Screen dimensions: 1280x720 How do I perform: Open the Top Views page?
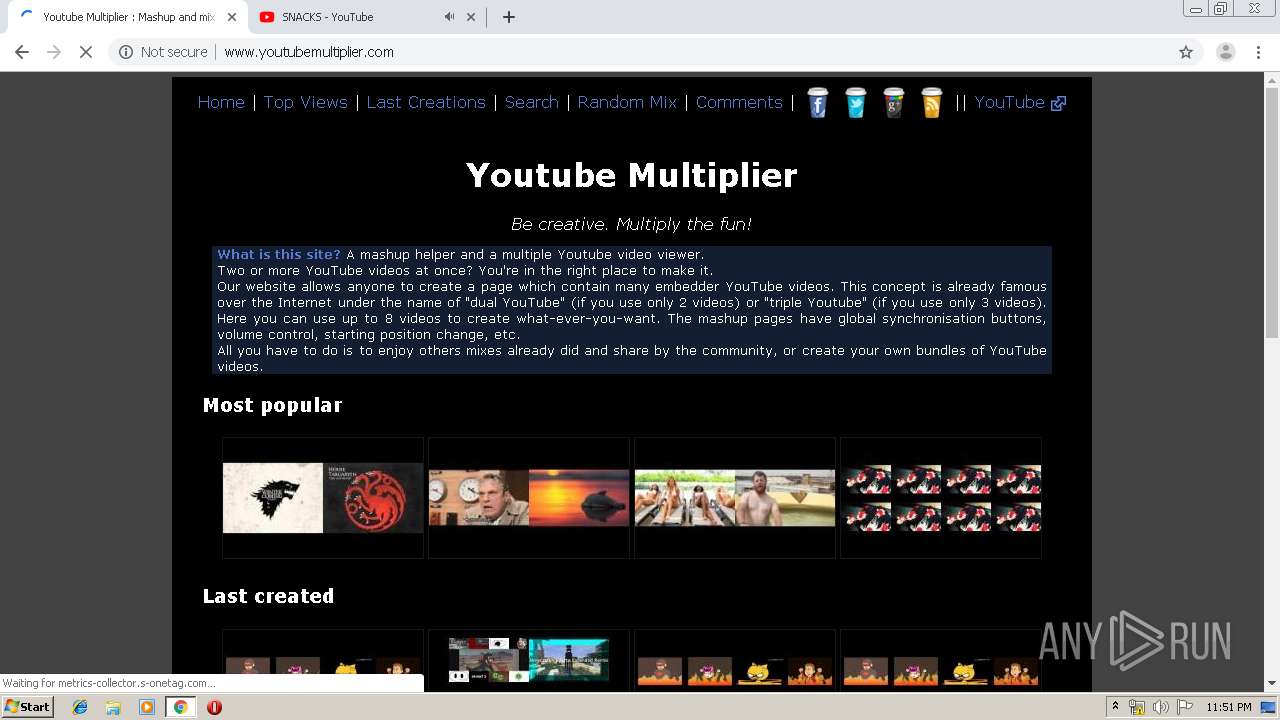pyautogui.click(x=305, y=102)
